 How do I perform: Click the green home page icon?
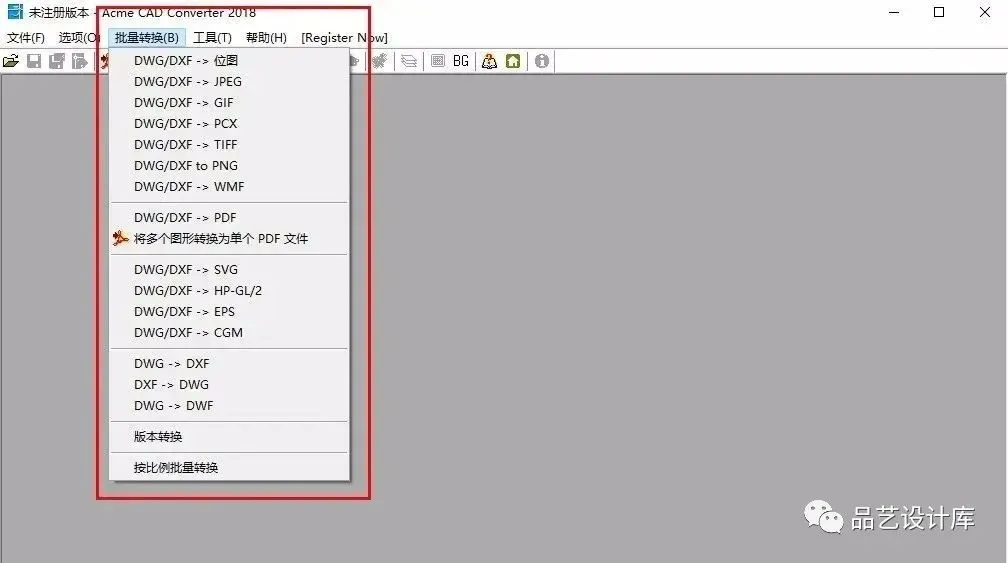click(x=512, y=61)
